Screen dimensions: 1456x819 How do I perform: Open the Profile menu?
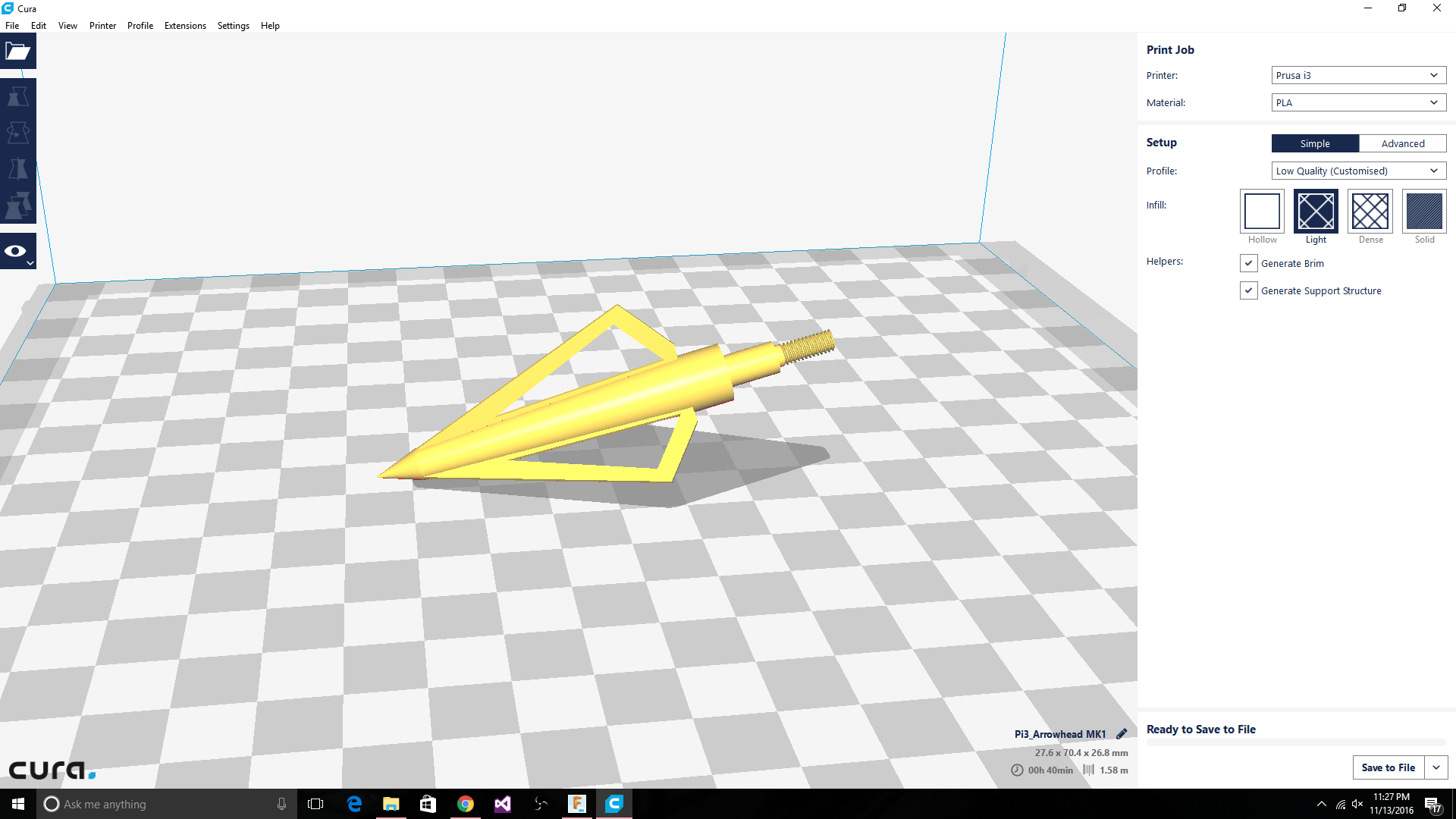click(140, 26)
